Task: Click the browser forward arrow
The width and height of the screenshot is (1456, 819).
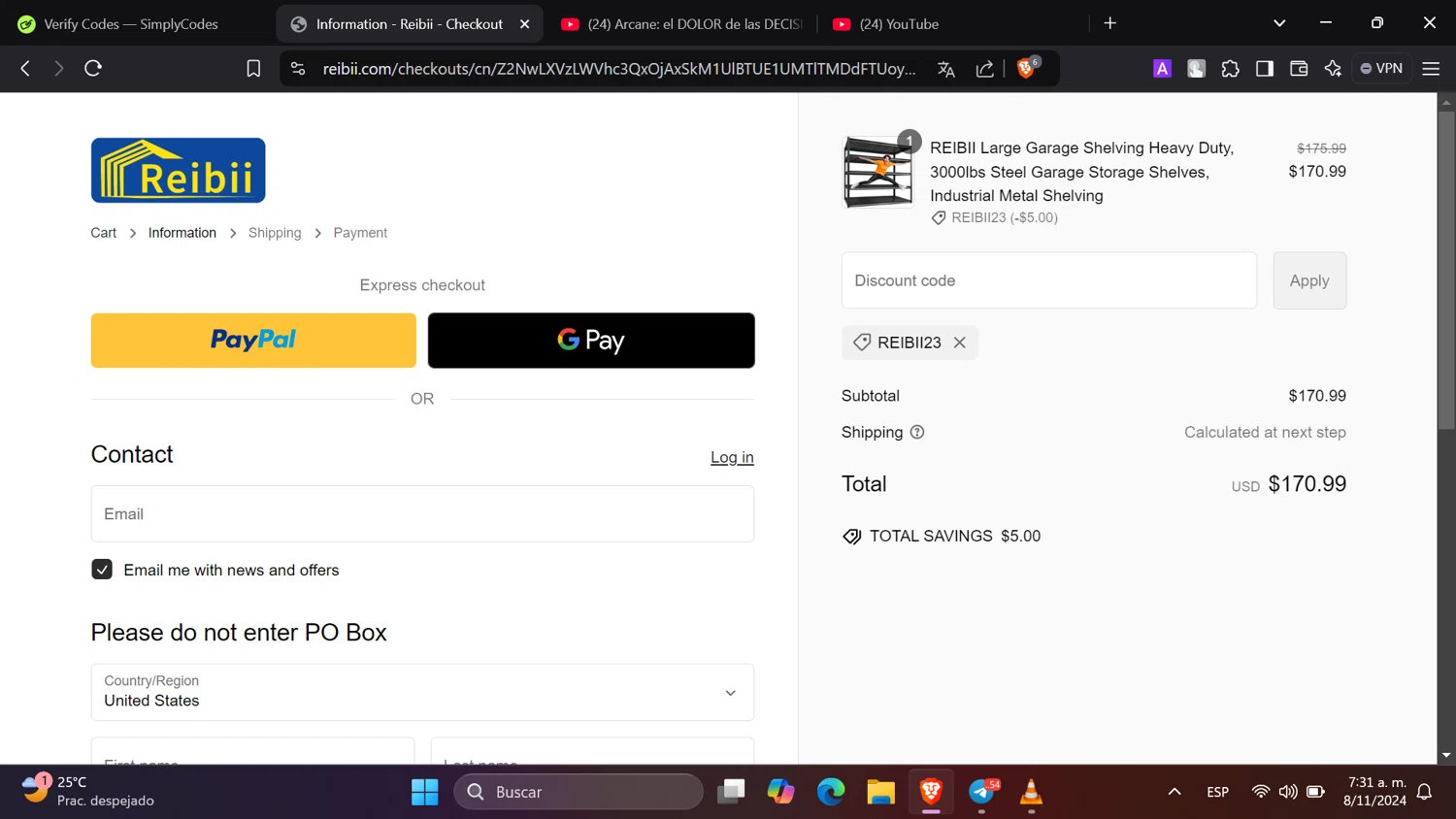Action: pos(58,68)
